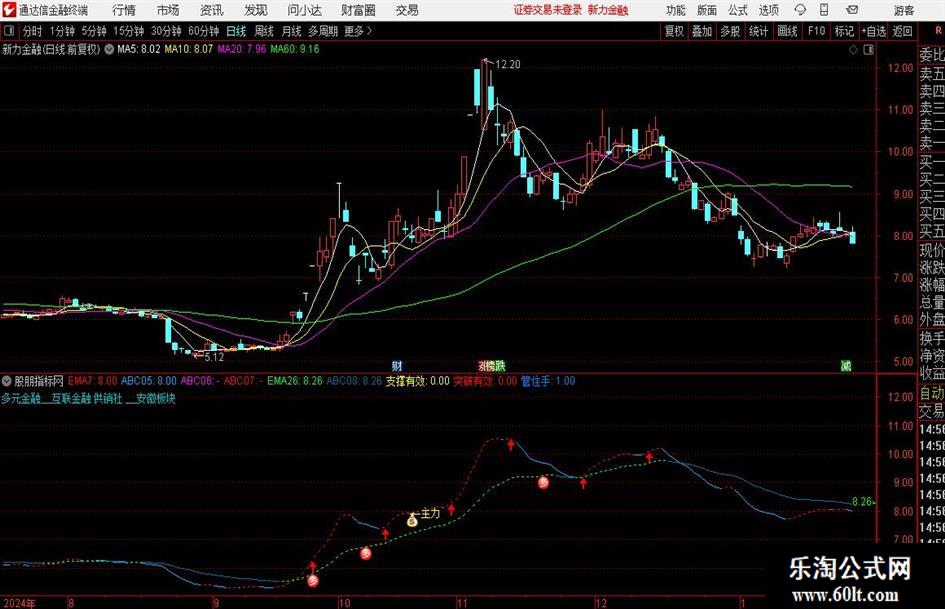Switch to 1分钟 period
Screen dimensions: 945x609
(61, 31)
